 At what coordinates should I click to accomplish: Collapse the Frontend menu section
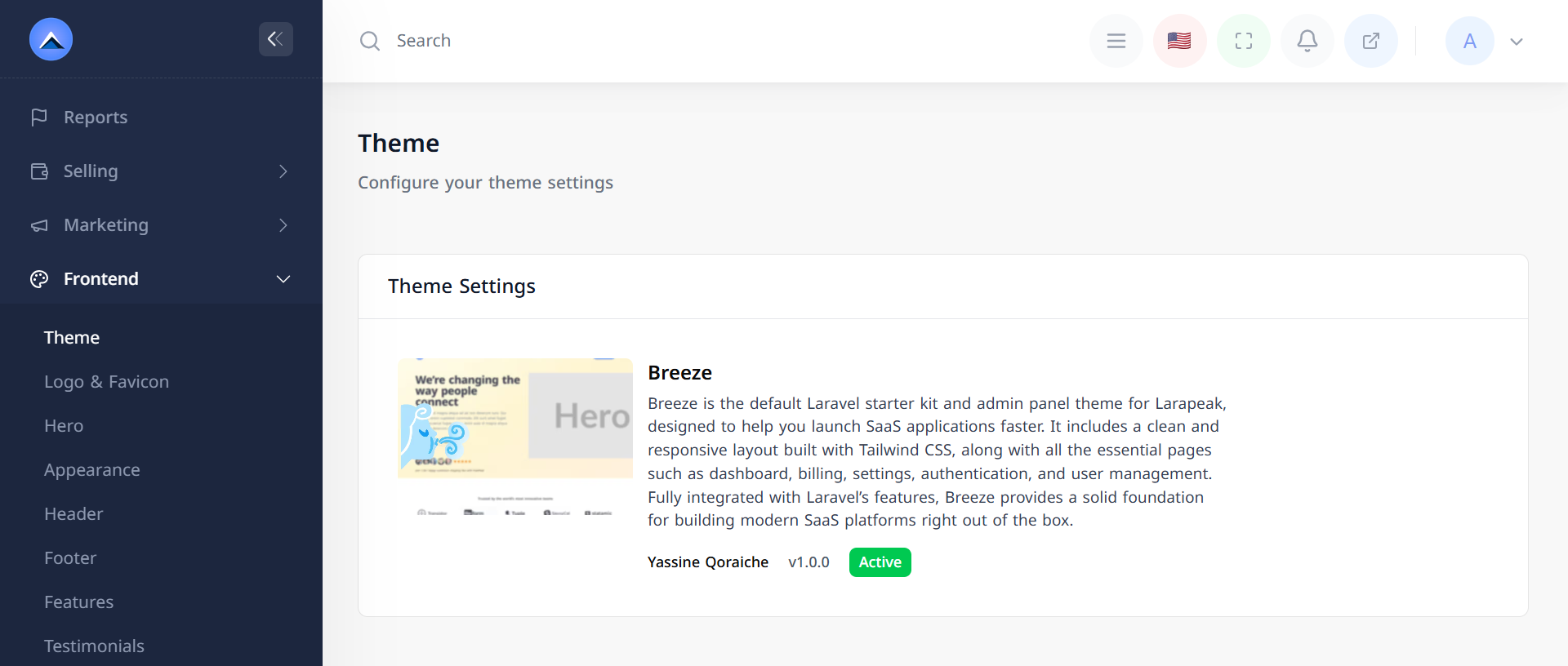283,279
